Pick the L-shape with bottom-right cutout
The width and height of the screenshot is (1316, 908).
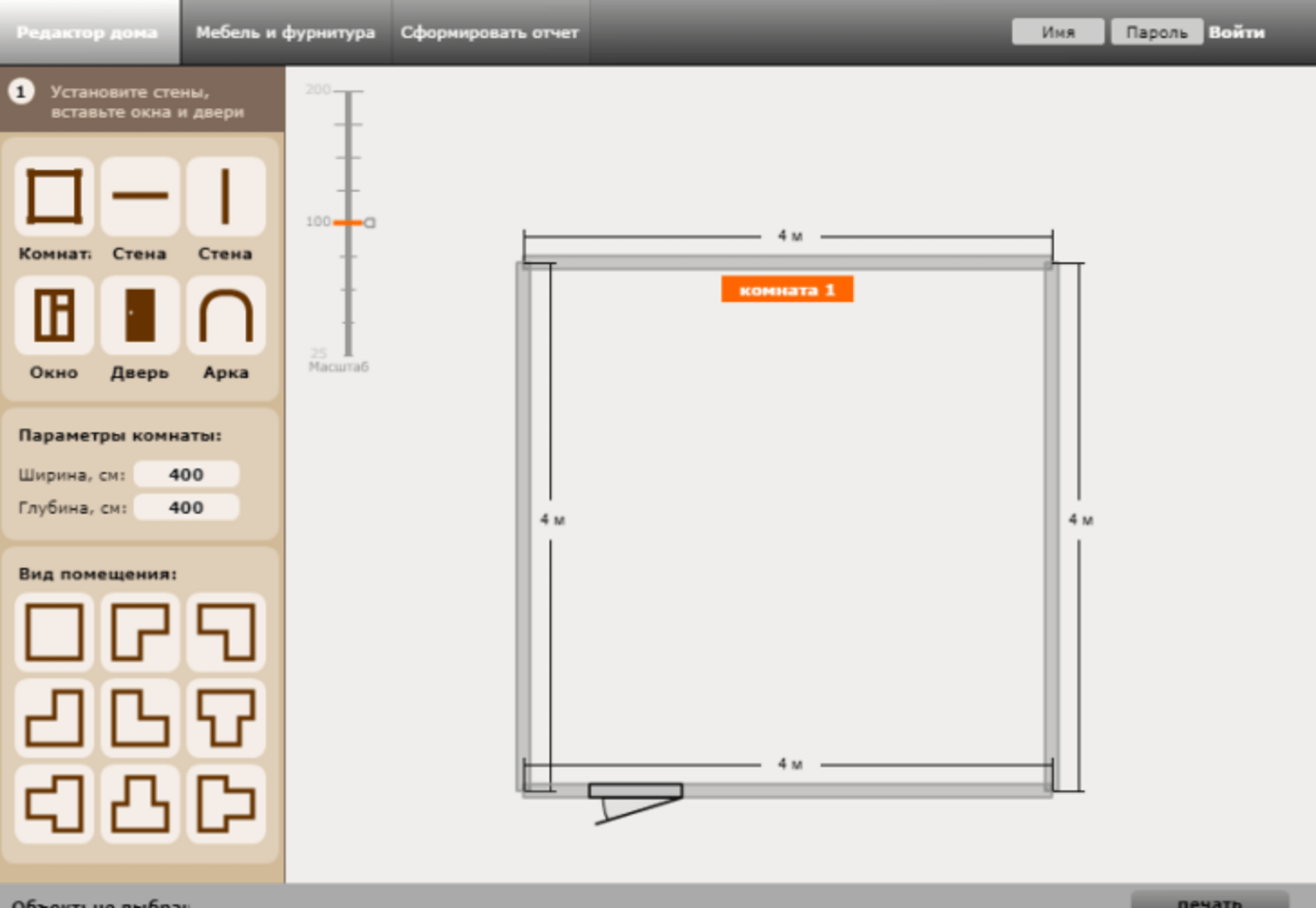(140, 632)
